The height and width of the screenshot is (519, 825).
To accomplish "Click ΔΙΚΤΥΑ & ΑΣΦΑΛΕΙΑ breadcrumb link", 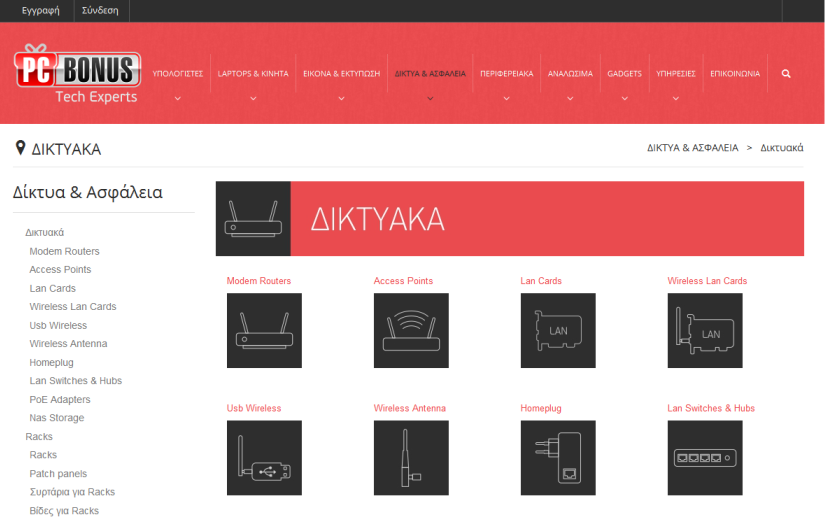I will tap(692, 148).
